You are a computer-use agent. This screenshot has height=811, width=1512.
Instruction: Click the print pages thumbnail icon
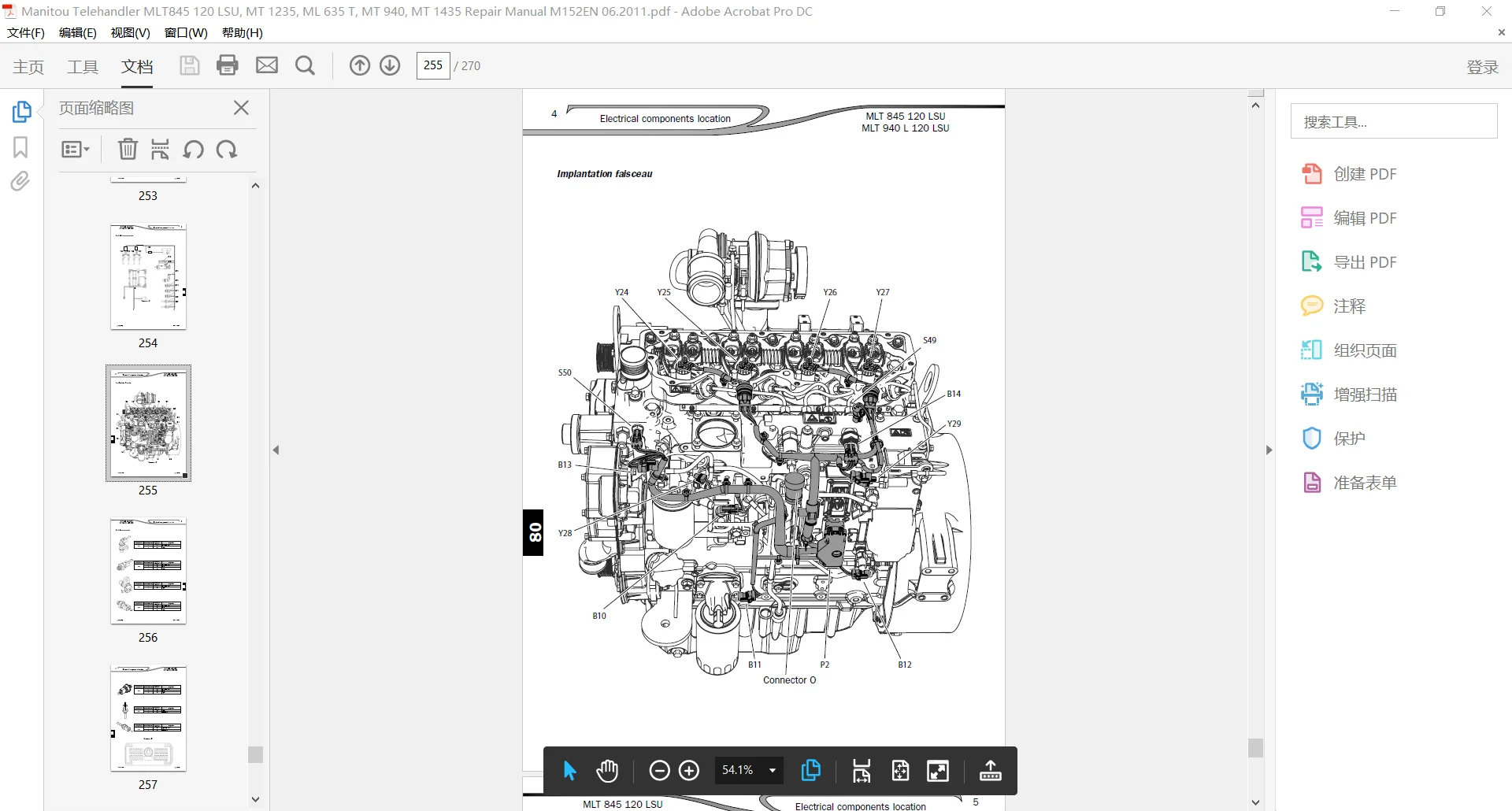point(160,149)
